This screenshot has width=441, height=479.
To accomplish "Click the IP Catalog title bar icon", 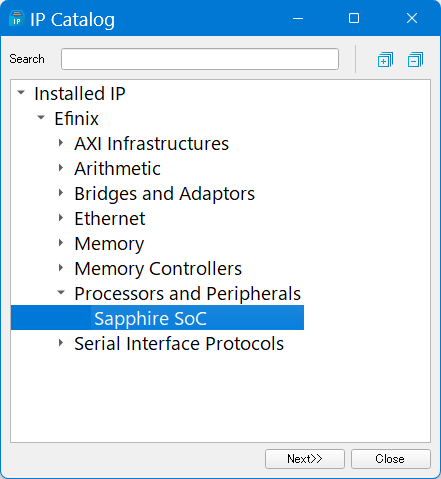I will click(17, 19).
